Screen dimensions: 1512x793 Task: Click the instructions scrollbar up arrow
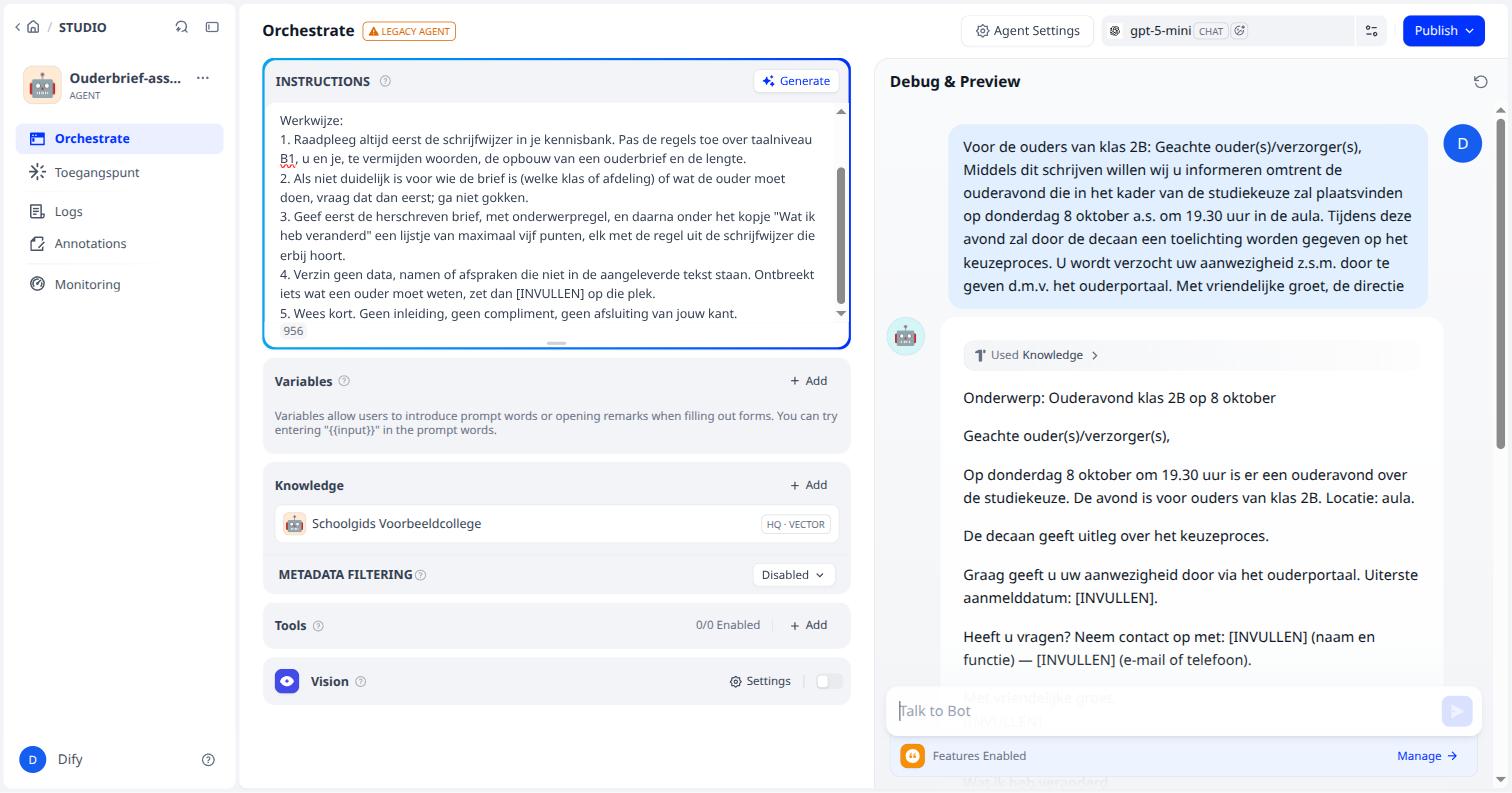(x=840, y=112)
